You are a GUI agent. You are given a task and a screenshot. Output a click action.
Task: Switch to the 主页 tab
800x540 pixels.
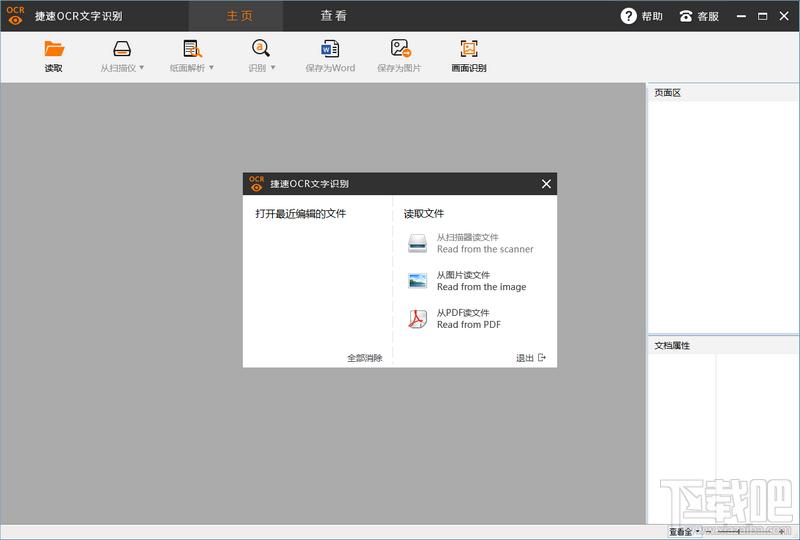239,16
